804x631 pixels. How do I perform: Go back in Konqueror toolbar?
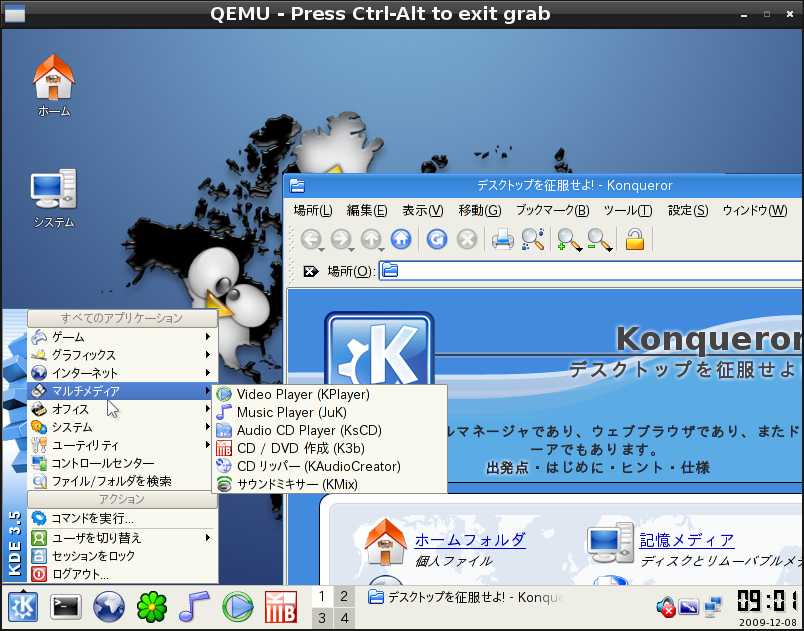311,239
